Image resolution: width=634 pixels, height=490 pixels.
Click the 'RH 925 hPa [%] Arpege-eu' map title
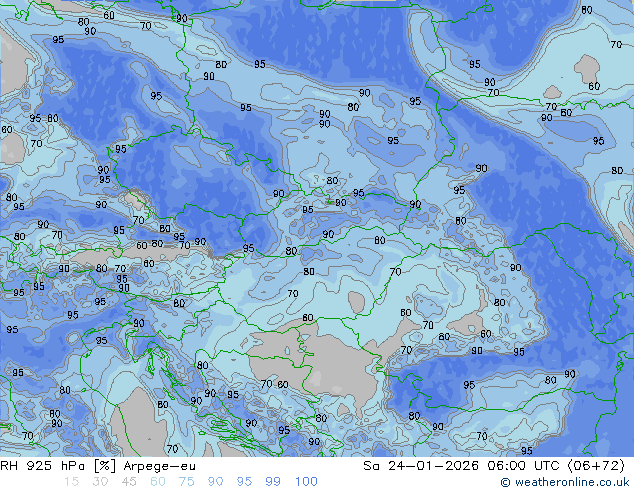[x=98, y=466]
